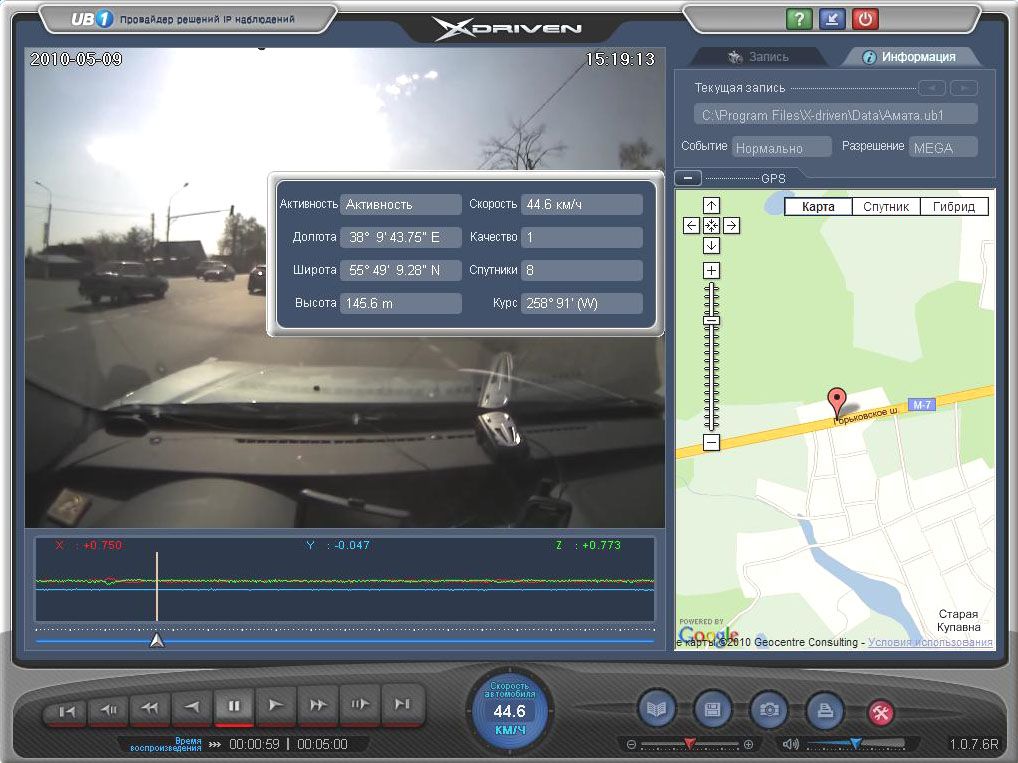Click the Курс value 258° 91' (W)
Image resolution: width=1018 pixels, height=763 pixels.
(582, 303)
